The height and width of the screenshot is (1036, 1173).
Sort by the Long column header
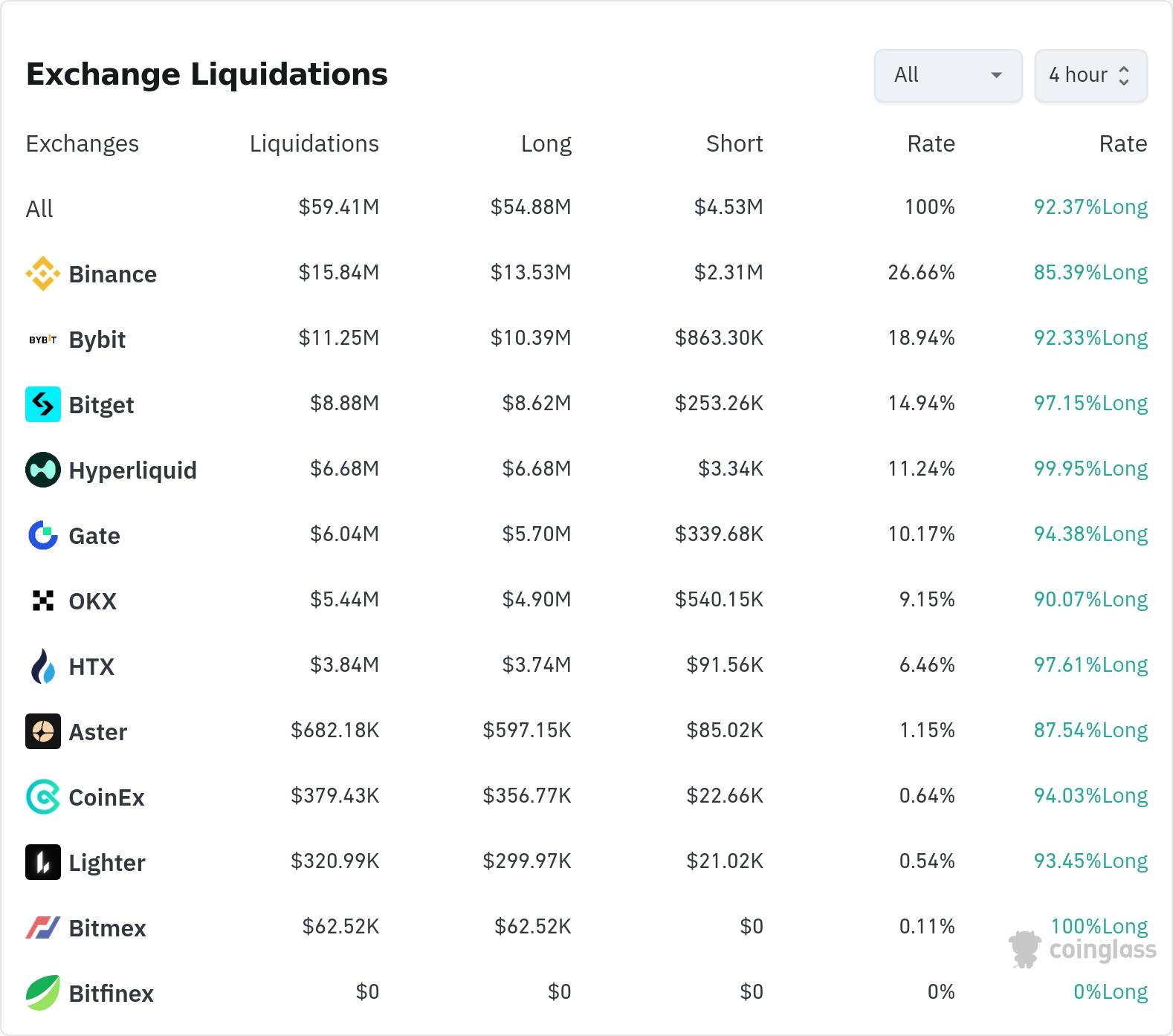(x=546, y=143)
